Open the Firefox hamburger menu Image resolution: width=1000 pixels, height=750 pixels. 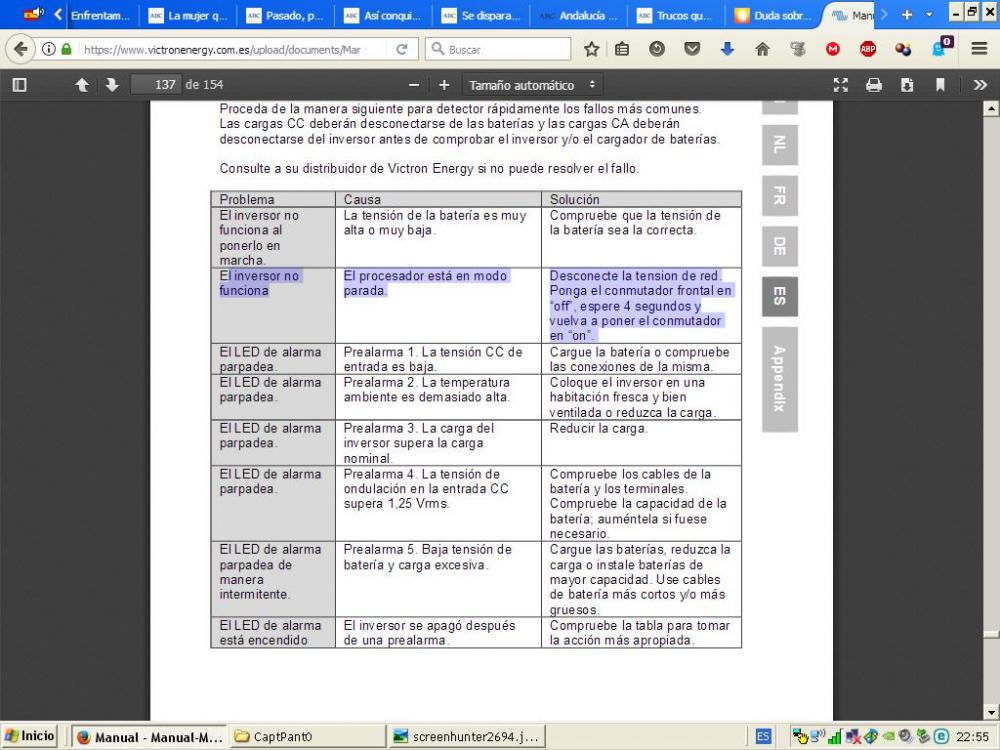pos(980,49)
